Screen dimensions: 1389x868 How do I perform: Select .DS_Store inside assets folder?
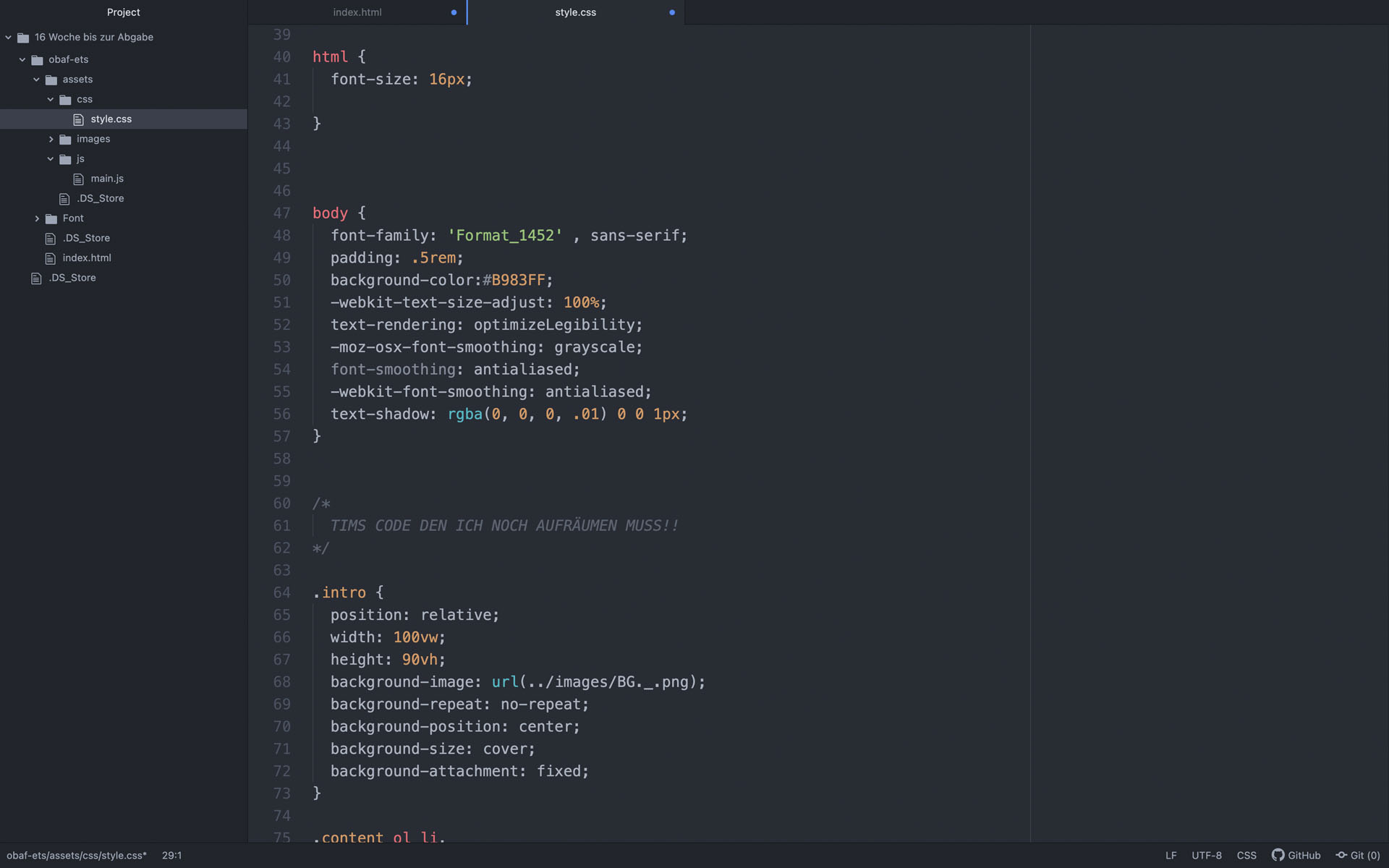pyautogui.click(x=101, y=198)
